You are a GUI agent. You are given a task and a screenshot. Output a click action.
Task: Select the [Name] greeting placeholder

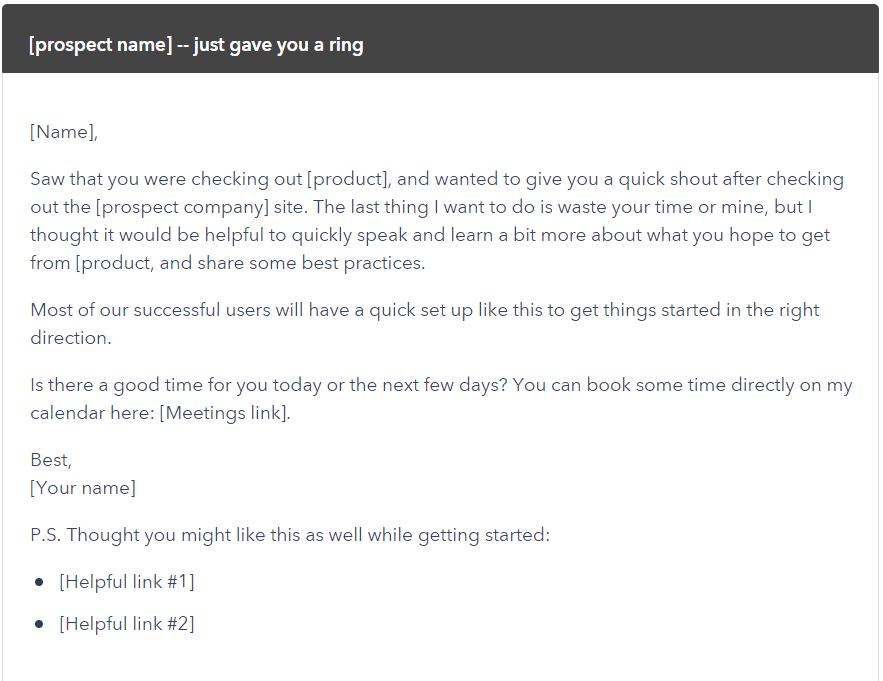[x=64, y=132]
